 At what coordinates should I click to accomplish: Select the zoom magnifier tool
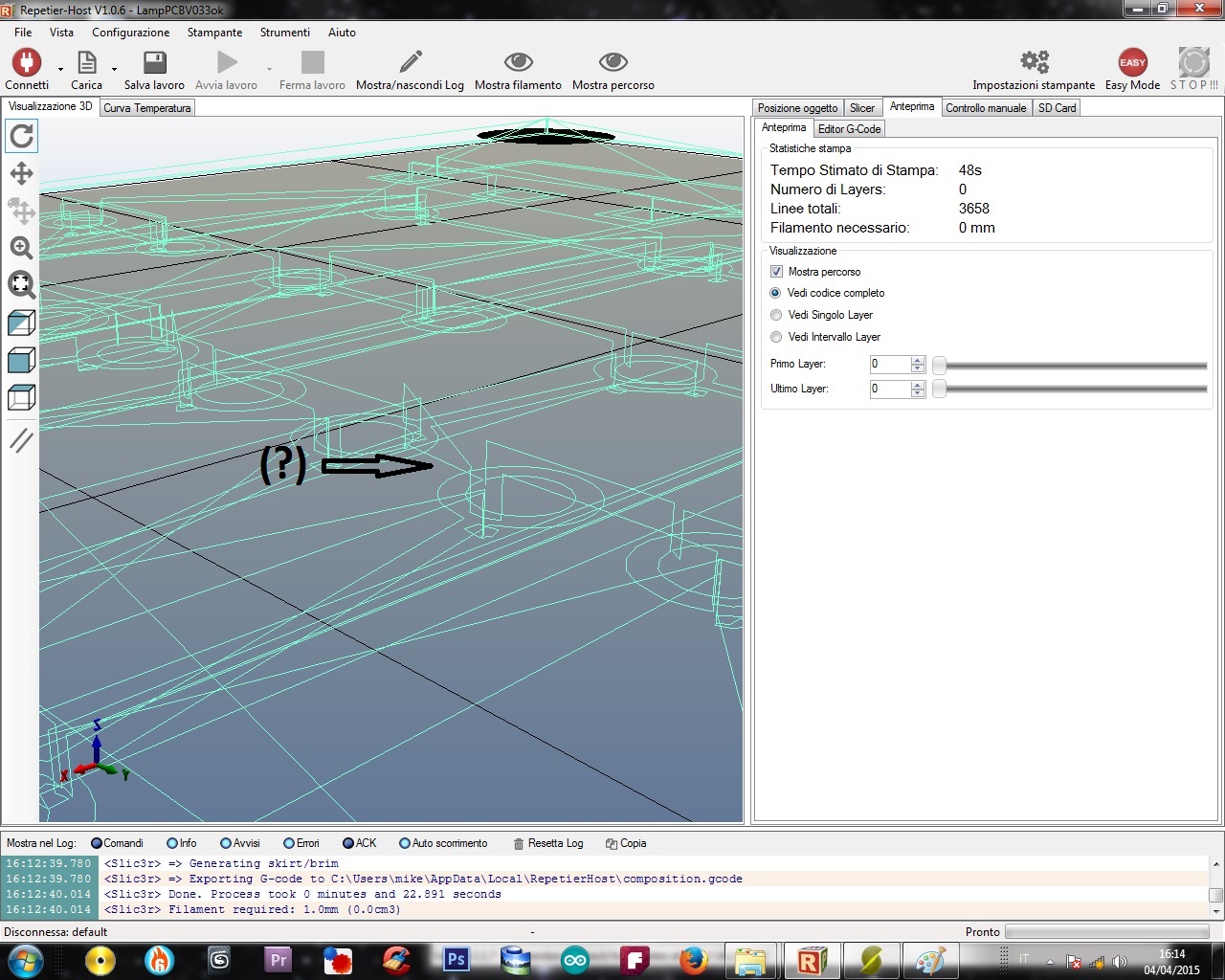pyautogui.click(x=21, y=248)
